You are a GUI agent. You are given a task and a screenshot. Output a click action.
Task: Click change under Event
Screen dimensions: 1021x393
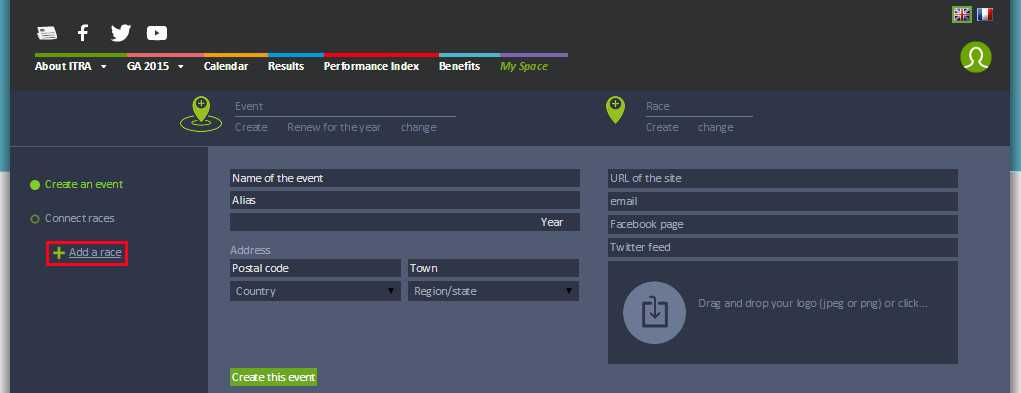pos(419,128)
